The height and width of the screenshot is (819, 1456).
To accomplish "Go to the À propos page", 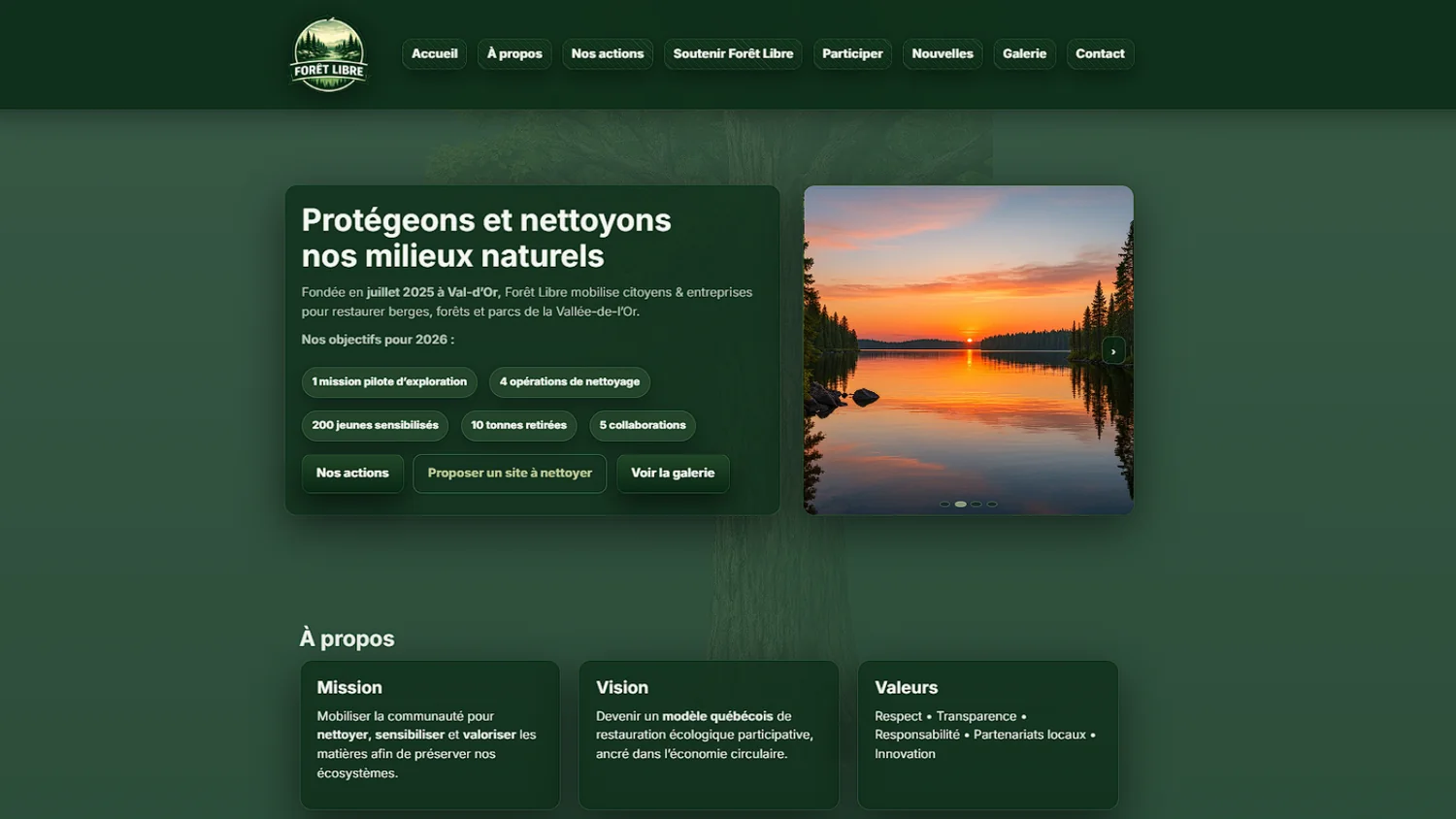I will tap(514, 53).
